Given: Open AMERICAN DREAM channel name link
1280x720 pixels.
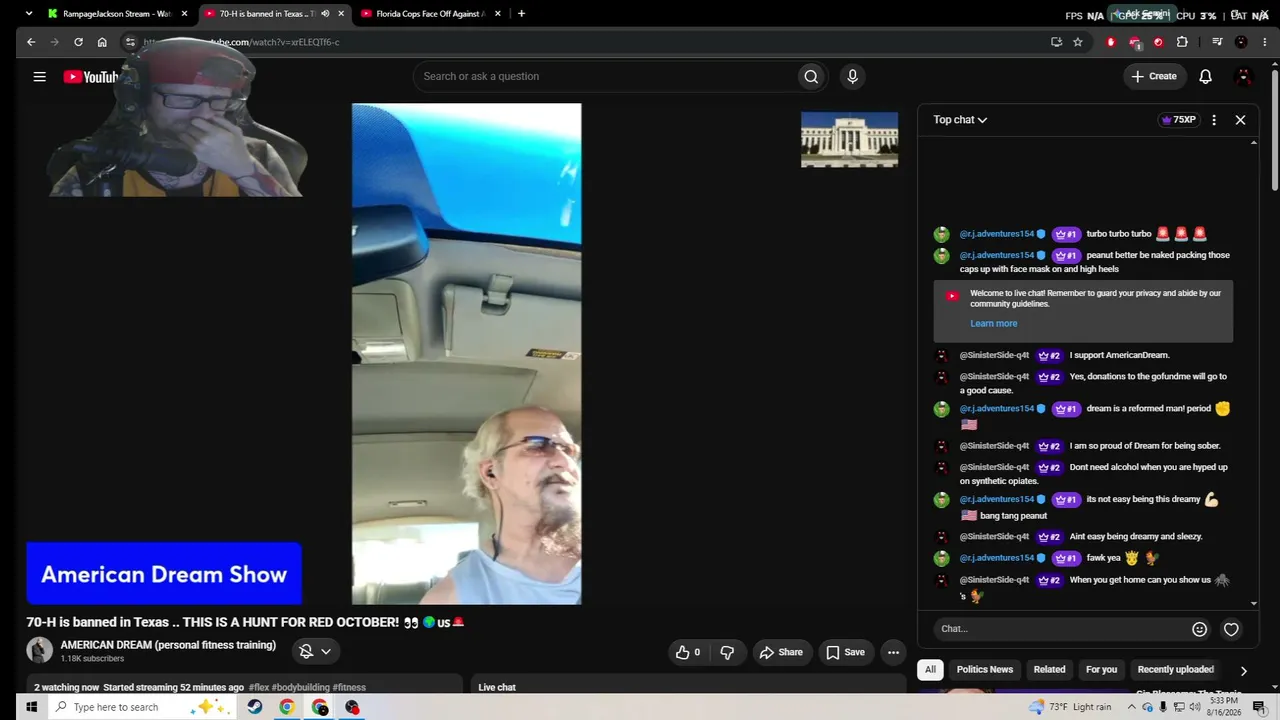Looking at the screenshot, I should pos(168,645).
